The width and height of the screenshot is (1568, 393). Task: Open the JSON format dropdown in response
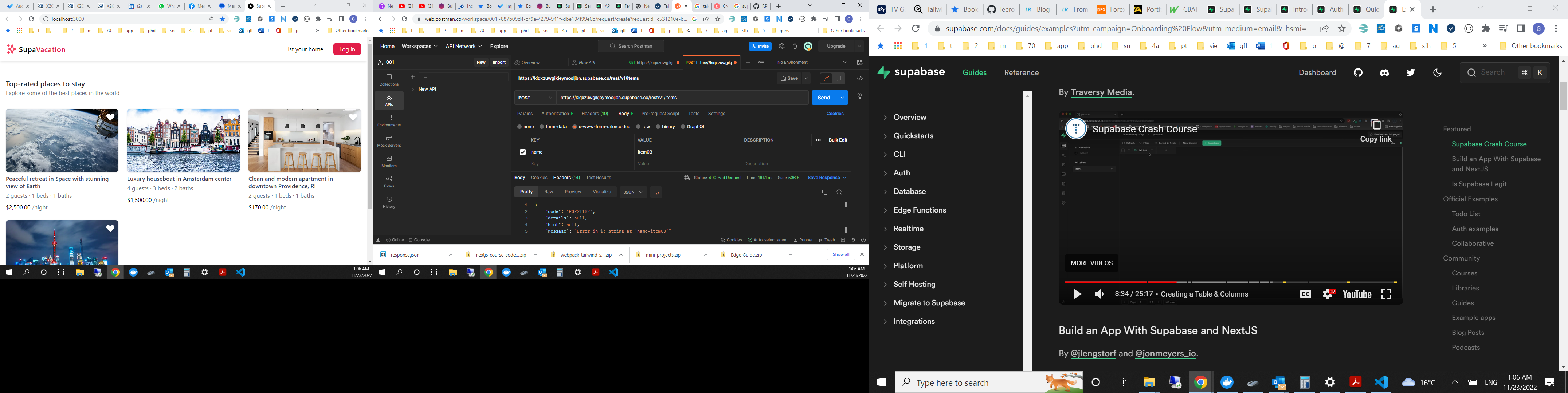(x=633, y=192)
